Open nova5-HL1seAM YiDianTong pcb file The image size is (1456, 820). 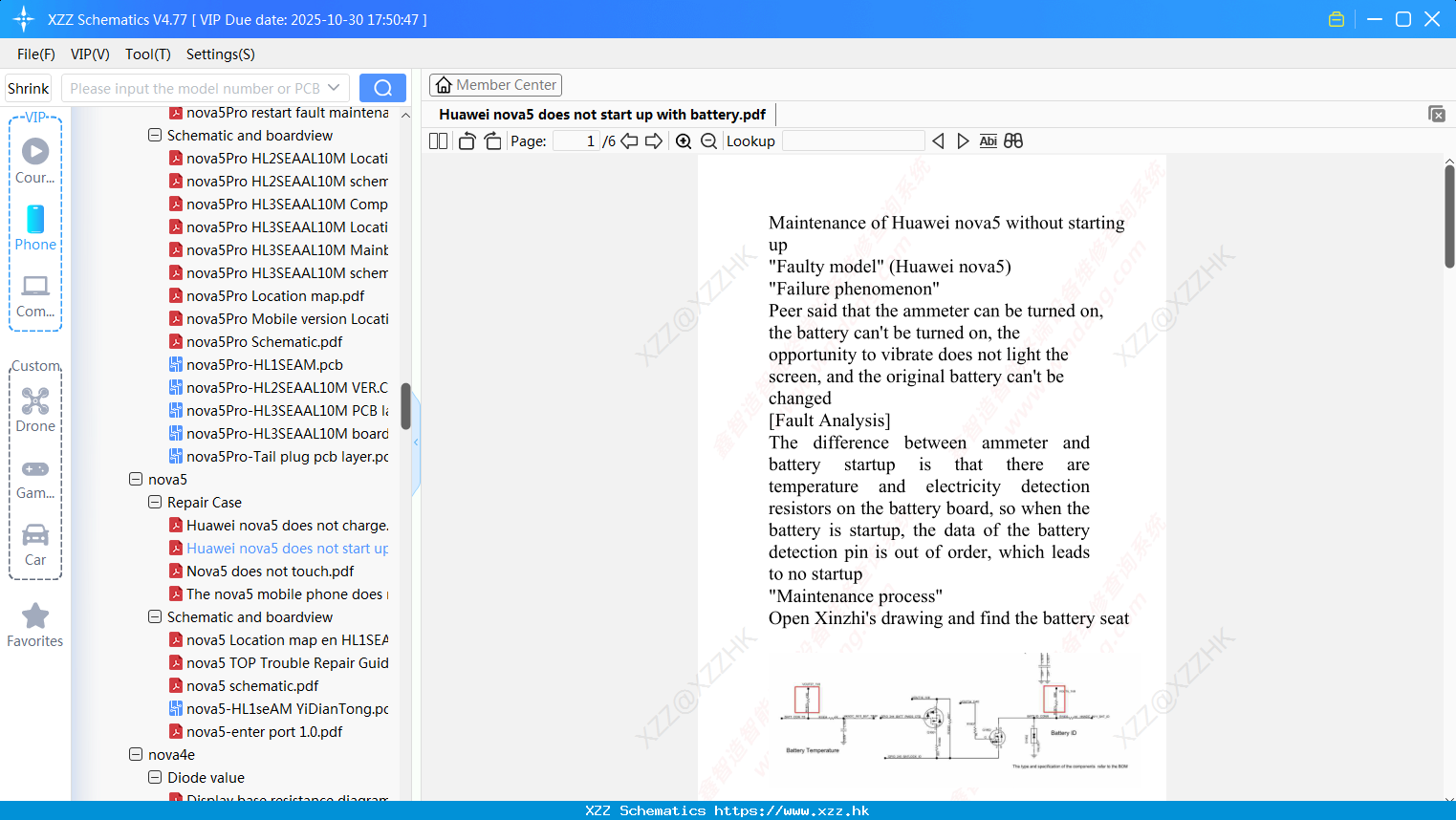coord(278,709)
